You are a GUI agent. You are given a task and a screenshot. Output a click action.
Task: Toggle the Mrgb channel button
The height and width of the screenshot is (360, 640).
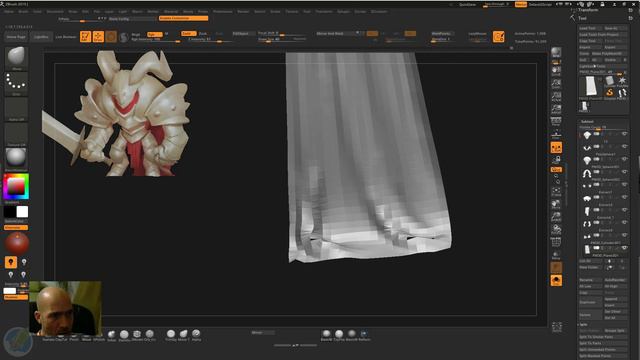[x=136, y=35]
